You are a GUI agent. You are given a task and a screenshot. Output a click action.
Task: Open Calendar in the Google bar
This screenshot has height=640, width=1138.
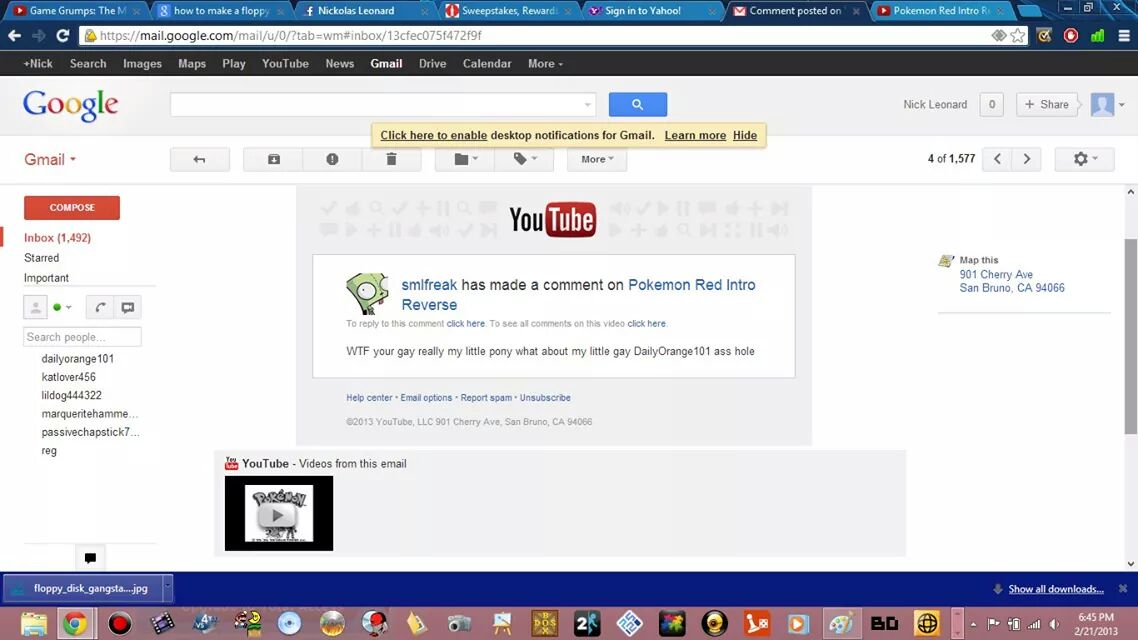coord(487,64)
